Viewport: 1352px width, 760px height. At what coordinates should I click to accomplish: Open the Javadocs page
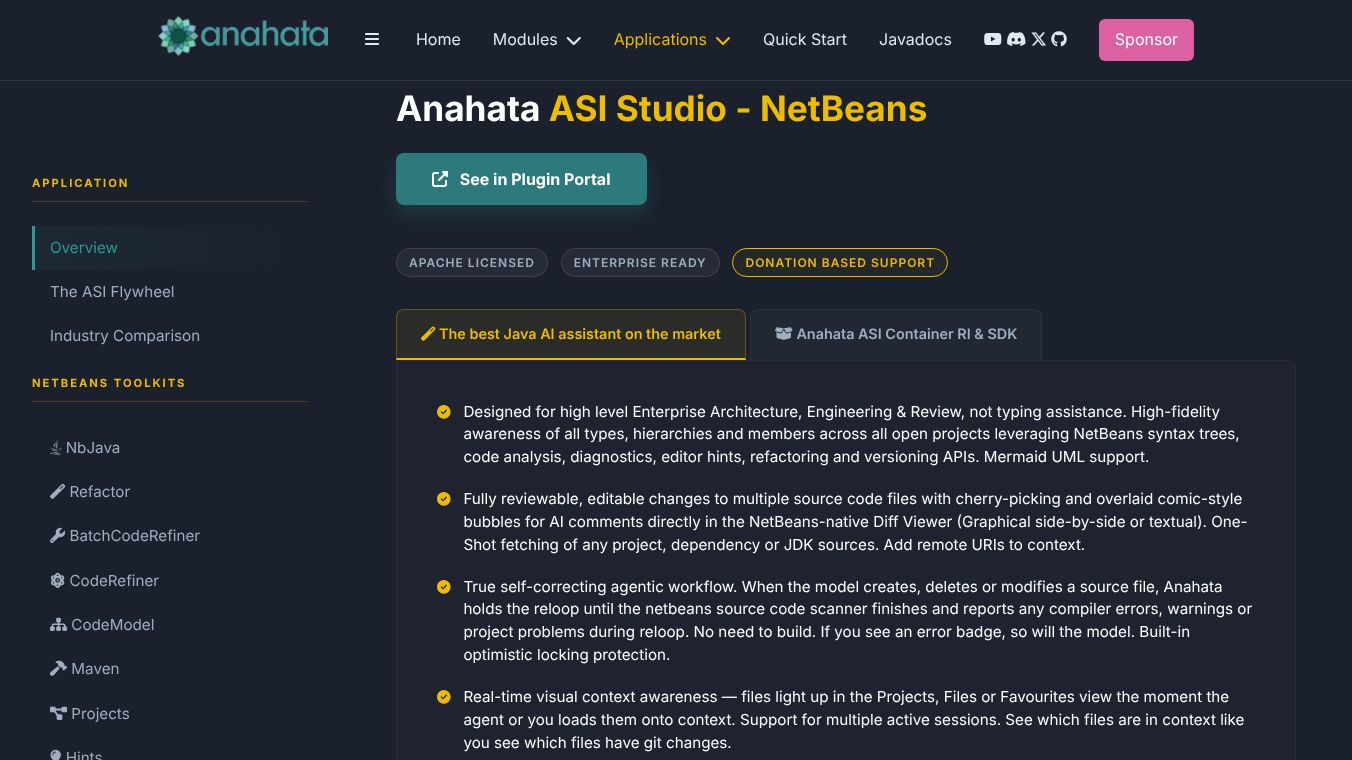click(x=915, y=40)
